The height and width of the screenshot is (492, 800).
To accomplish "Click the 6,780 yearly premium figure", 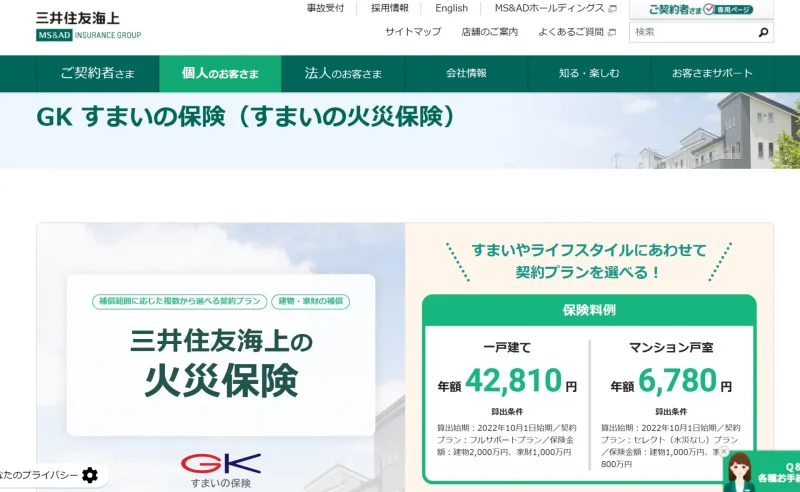I will 677,380.
